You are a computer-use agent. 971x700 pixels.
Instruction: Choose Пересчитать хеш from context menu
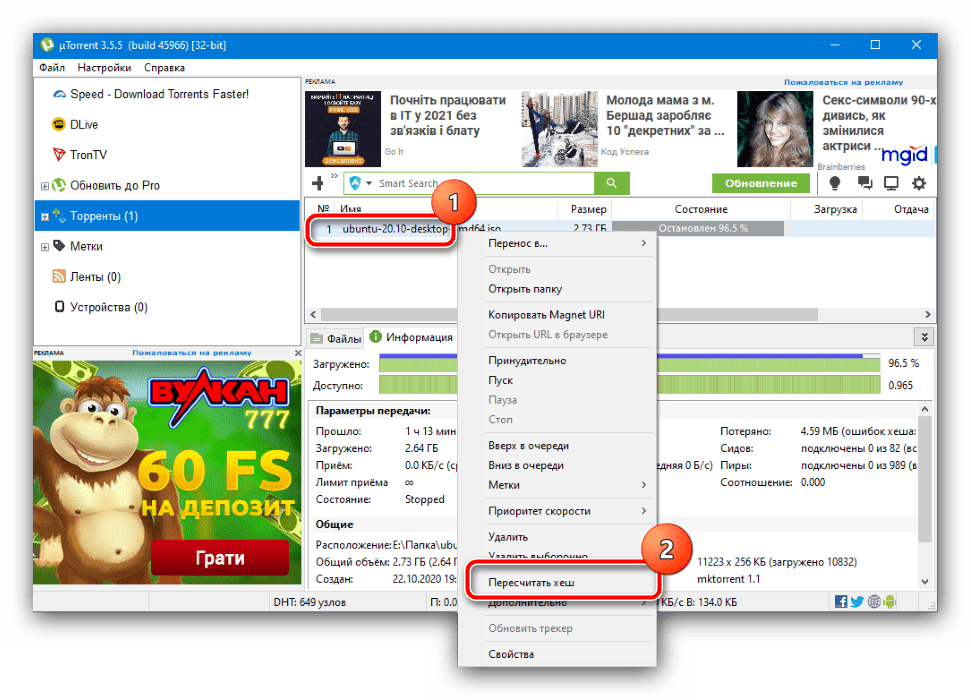coord(557,582)
